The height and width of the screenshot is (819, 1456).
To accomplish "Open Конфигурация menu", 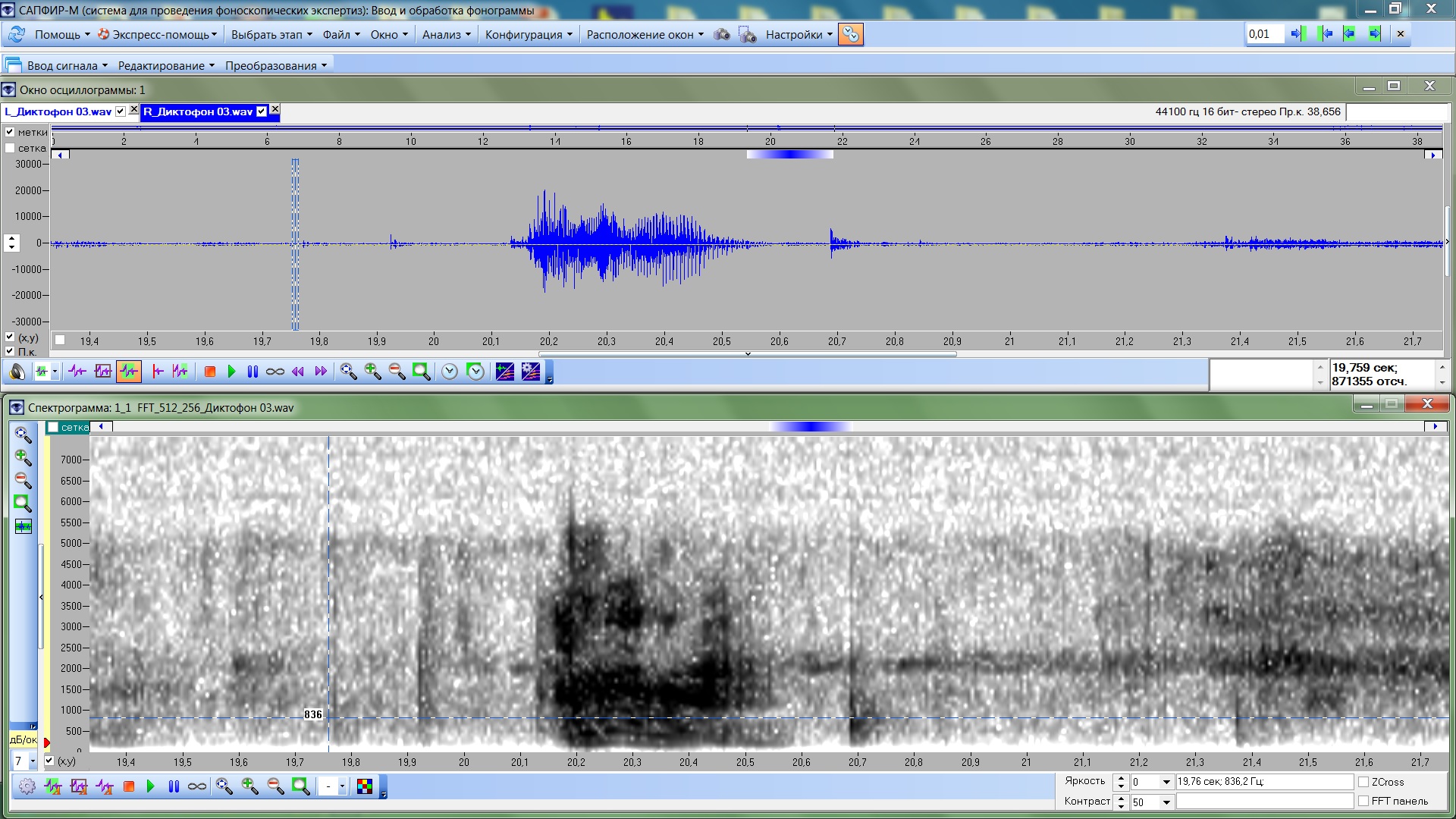I will coord(529,35).
